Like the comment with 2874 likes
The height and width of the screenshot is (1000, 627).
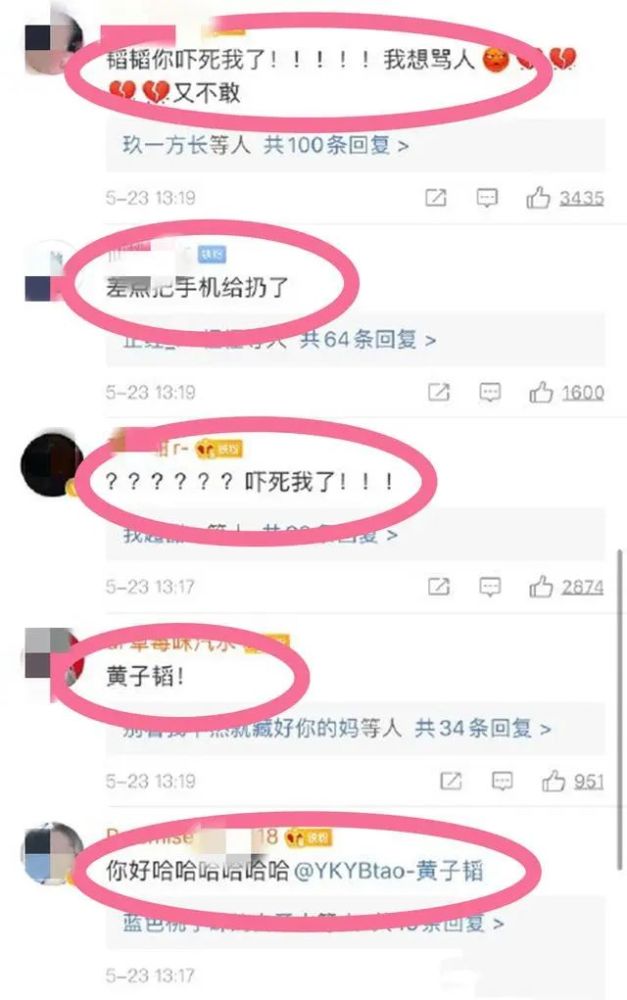tap(541, 586)
